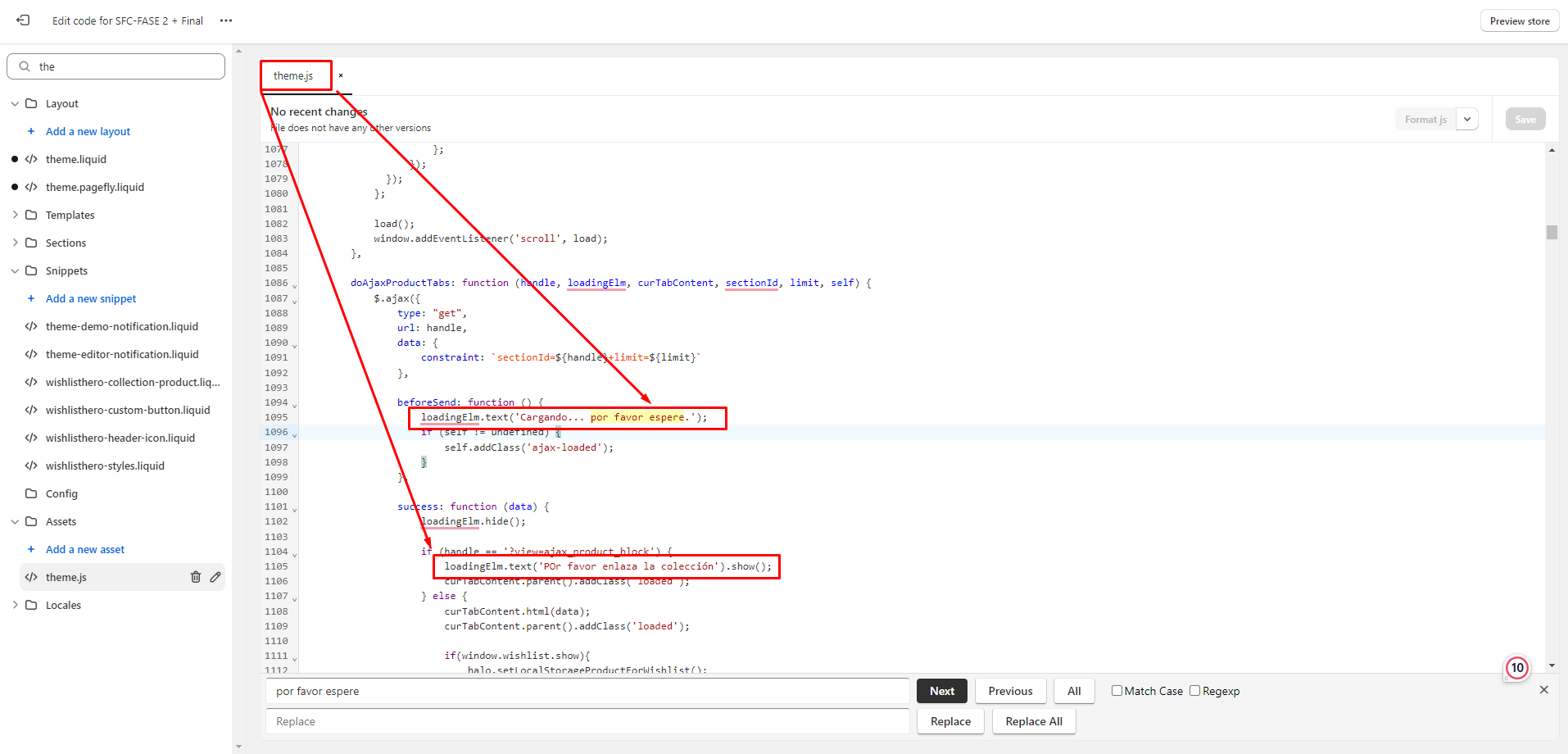Viewport: 1568px width, 754px height.
Task: Rename theme.js with the pencil icon
Action: pyautogui.click(x=215, y=577)
